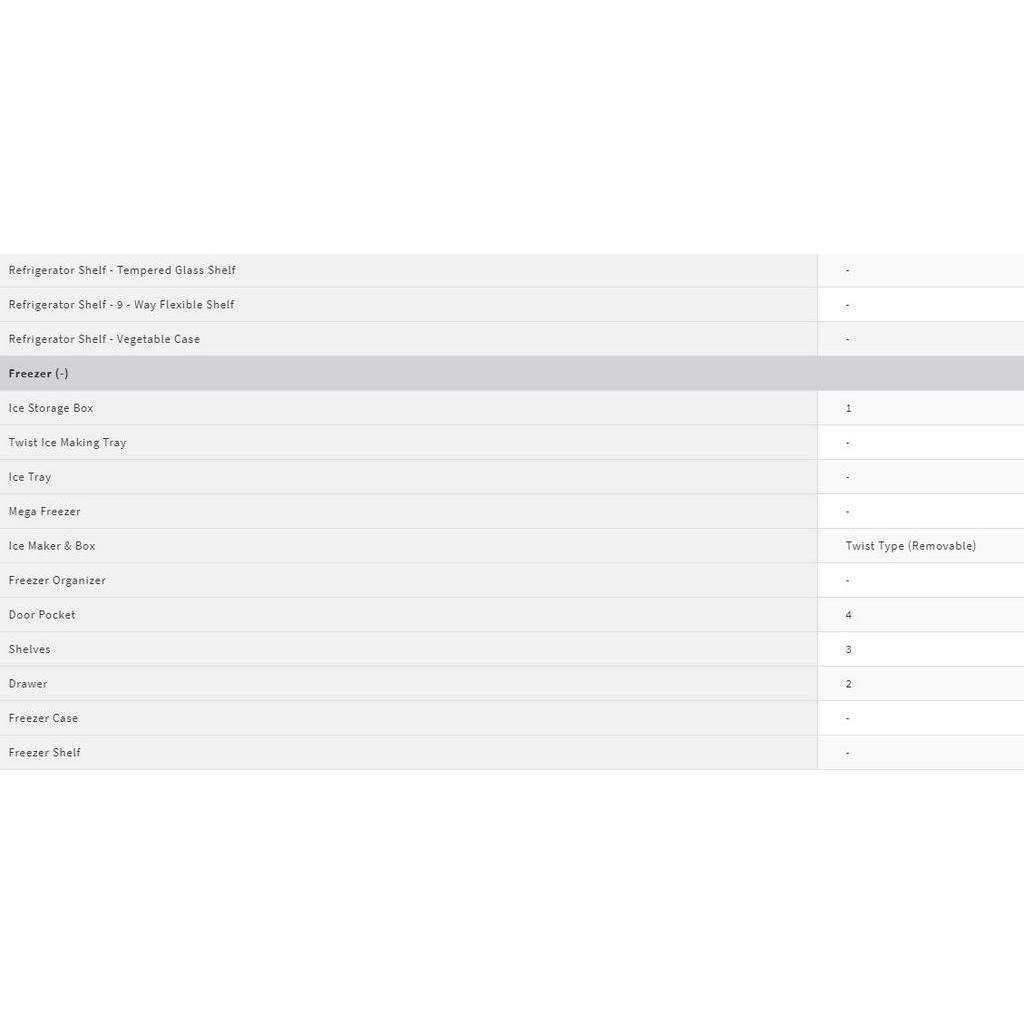Select the Ice Storage Box label

51,408
